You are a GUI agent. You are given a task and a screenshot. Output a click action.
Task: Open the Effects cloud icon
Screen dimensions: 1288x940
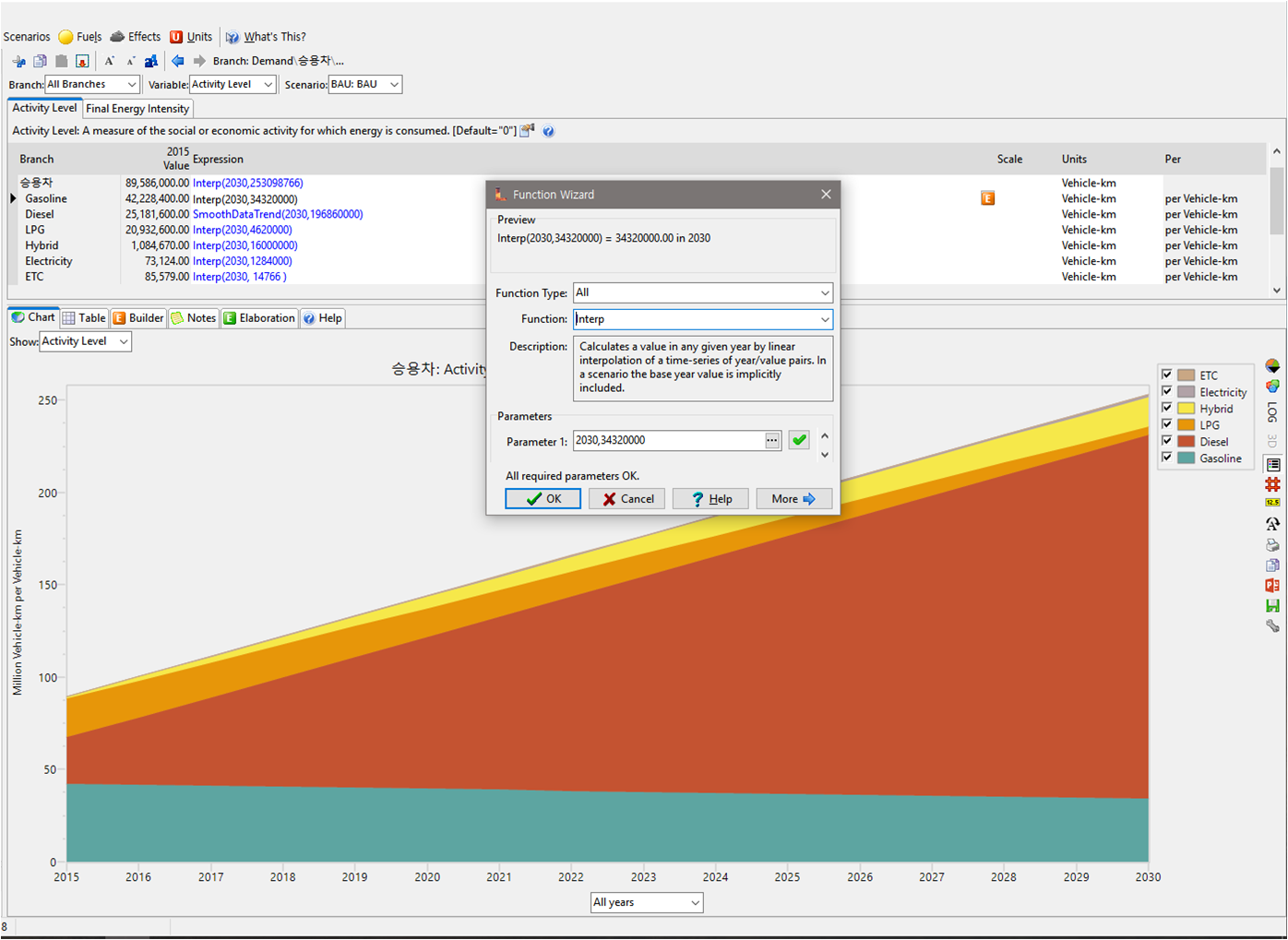pyautogui.click(x=117, y=37)
